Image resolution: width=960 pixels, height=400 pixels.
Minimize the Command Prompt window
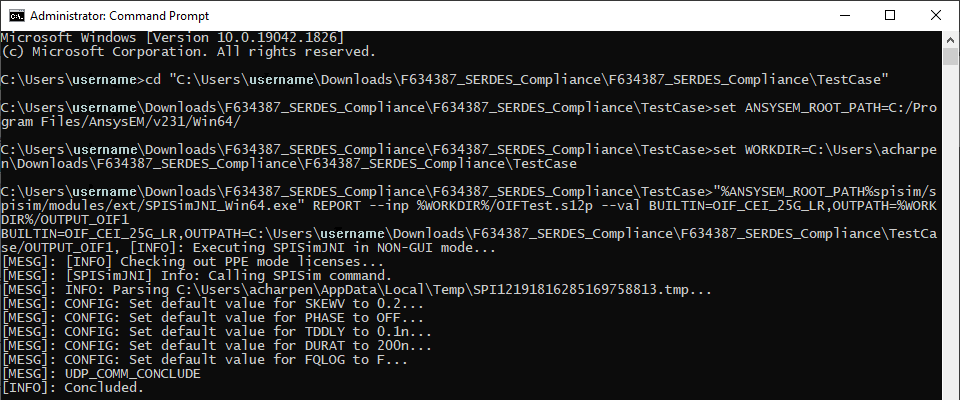pyautogui.click(x=846, y=15)
